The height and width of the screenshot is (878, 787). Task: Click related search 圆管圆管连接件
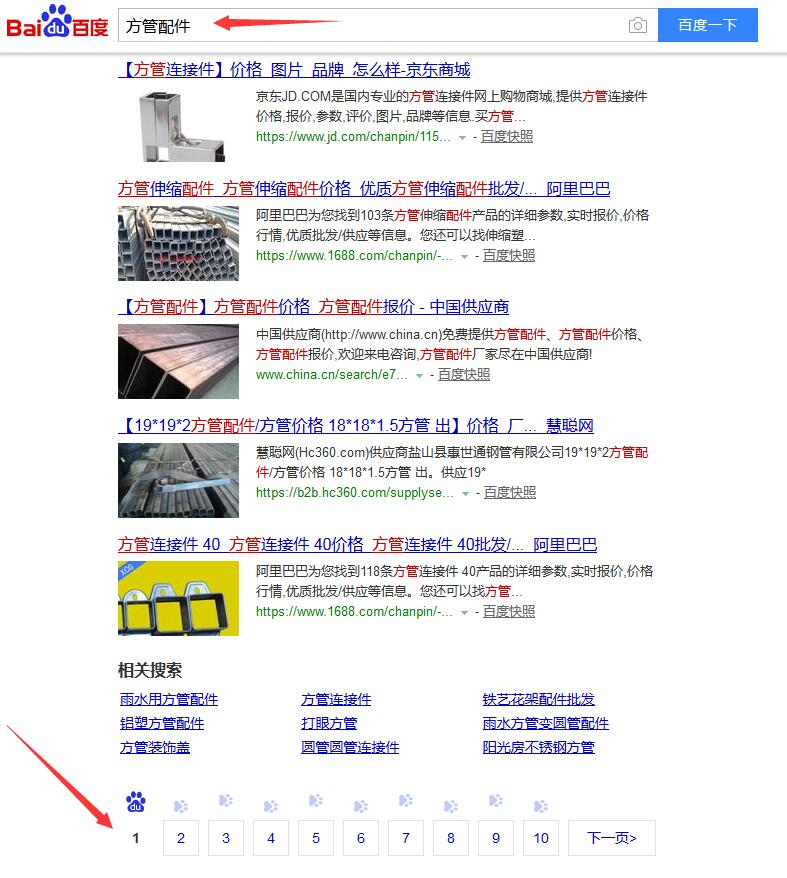[350, 747]
